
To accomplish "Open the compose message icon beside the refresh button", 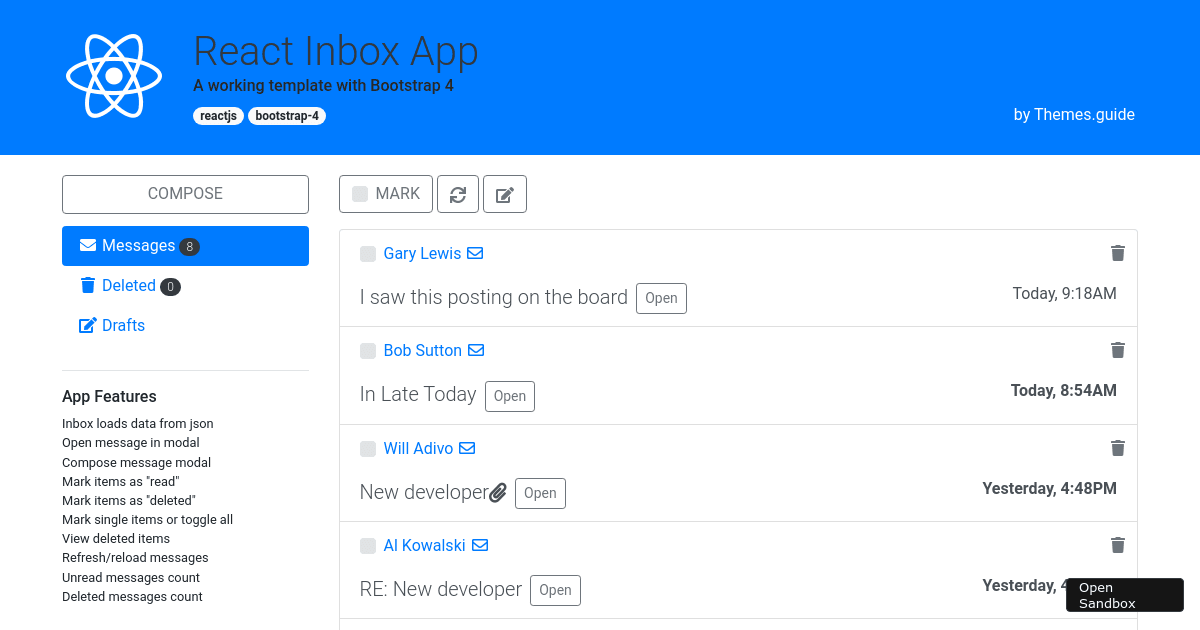I will (x=505, y=193).
